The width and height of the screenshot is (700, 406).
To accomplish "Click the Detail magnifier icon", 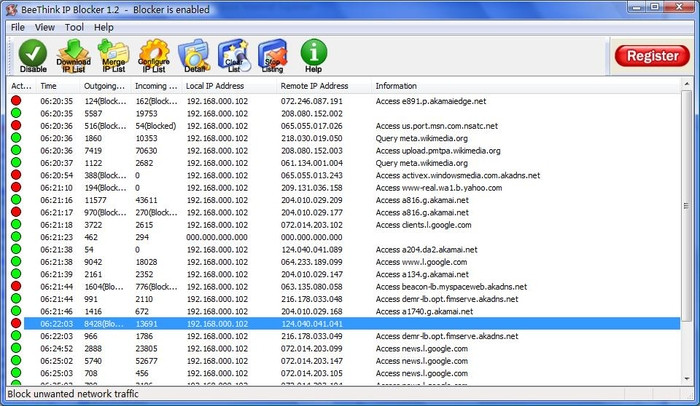I will tap(194, 56).
